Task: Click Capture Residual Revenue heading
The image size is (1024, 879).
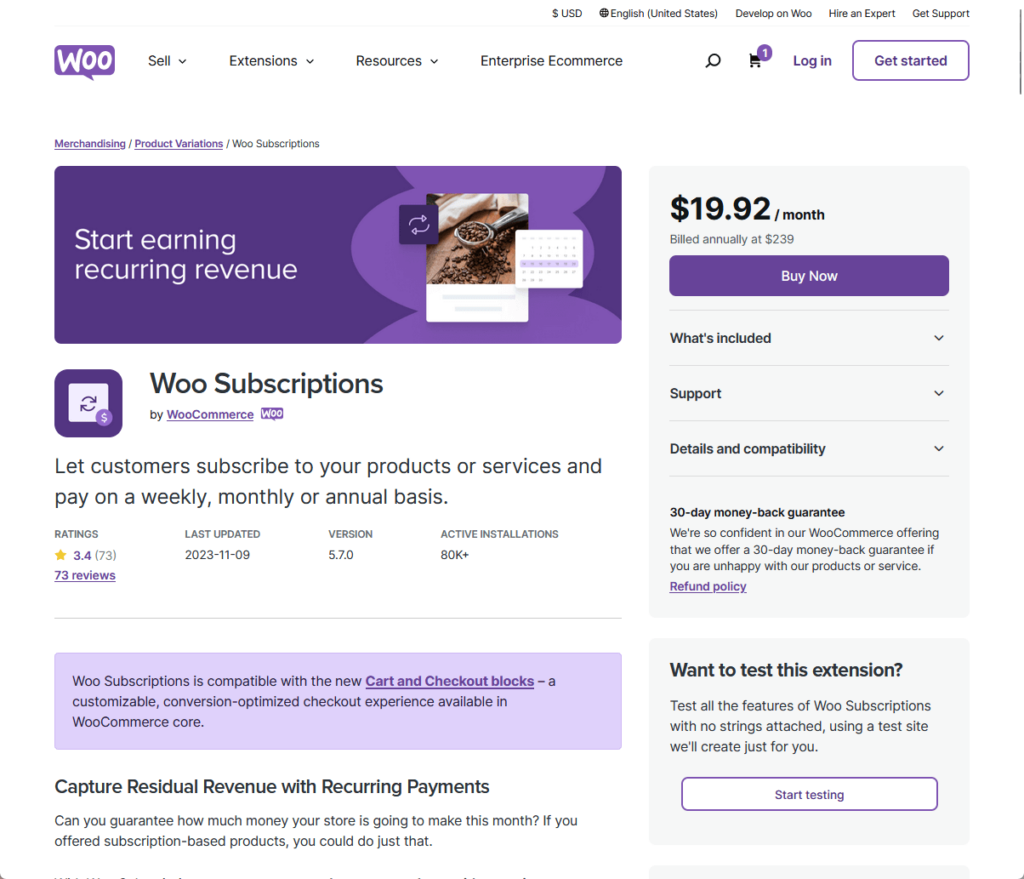Action: pos(272,787)
